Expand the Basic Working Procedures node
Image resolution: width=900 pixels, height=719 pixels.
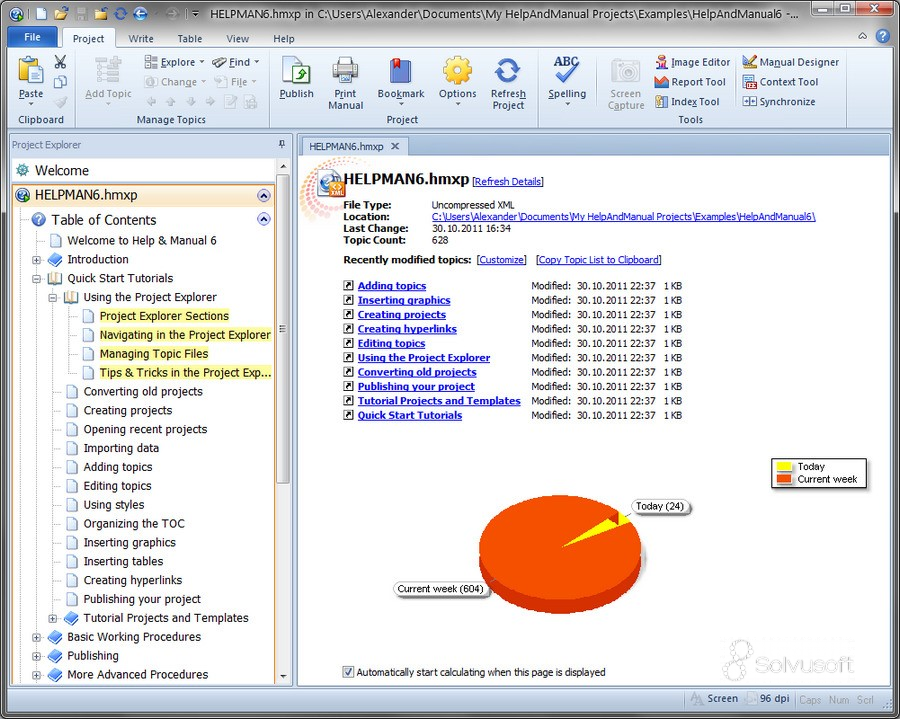pyautogui.click(x=36, y=638)
